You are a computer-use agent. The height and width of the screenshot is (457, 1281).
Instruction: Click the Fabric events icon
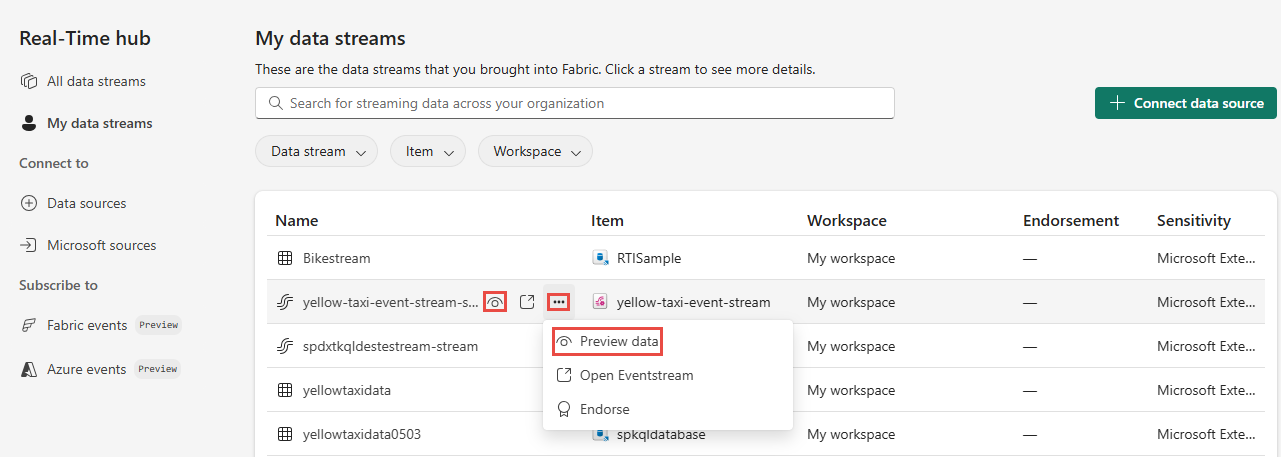pyautogui.click(x=29, y=325)
